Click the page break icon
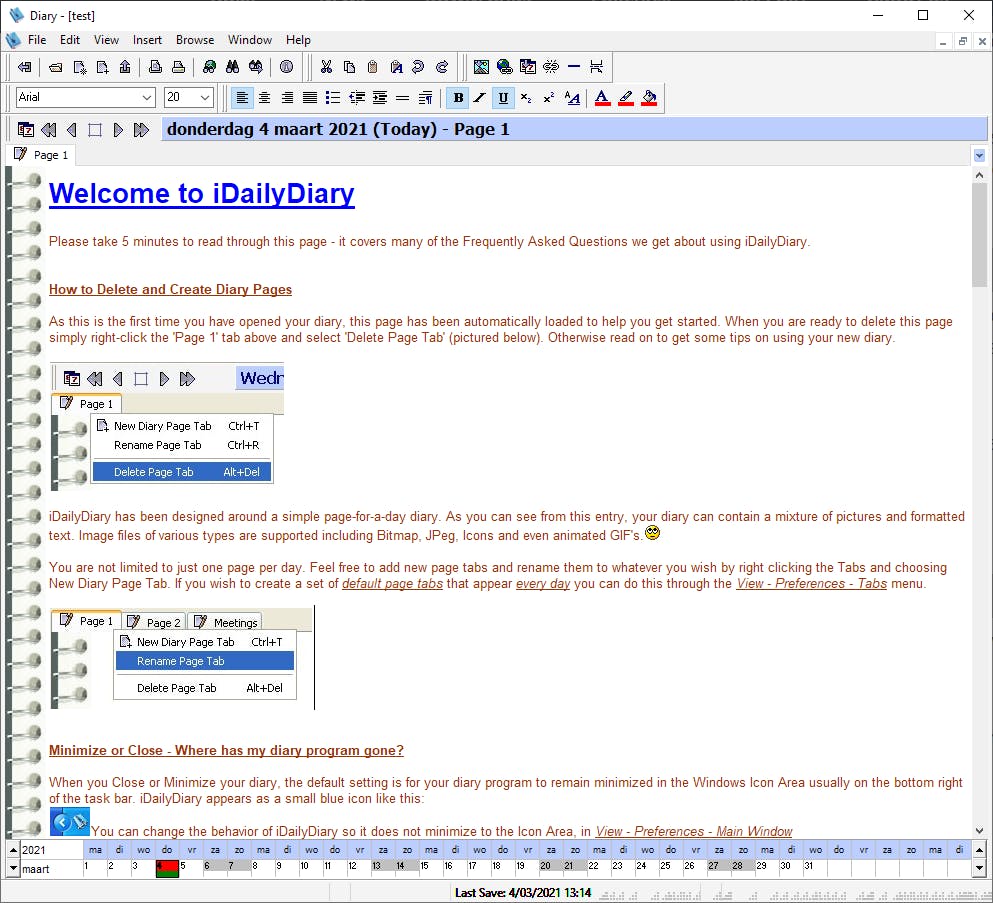Image resolution: width=993 pixels, height=903 pixels. (596, 66)
